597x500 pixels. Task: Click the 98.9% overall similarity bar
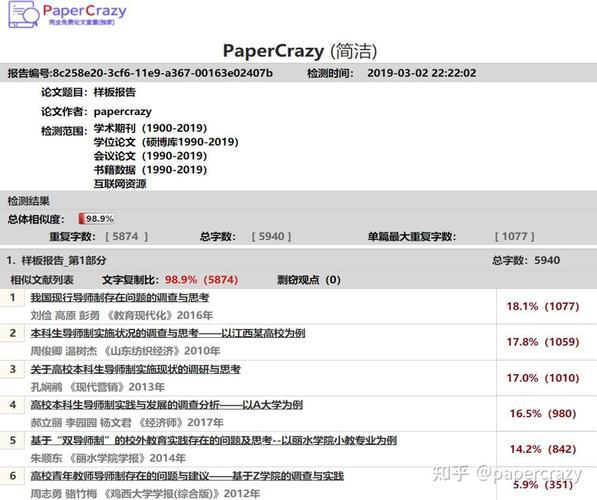(96, 219)
